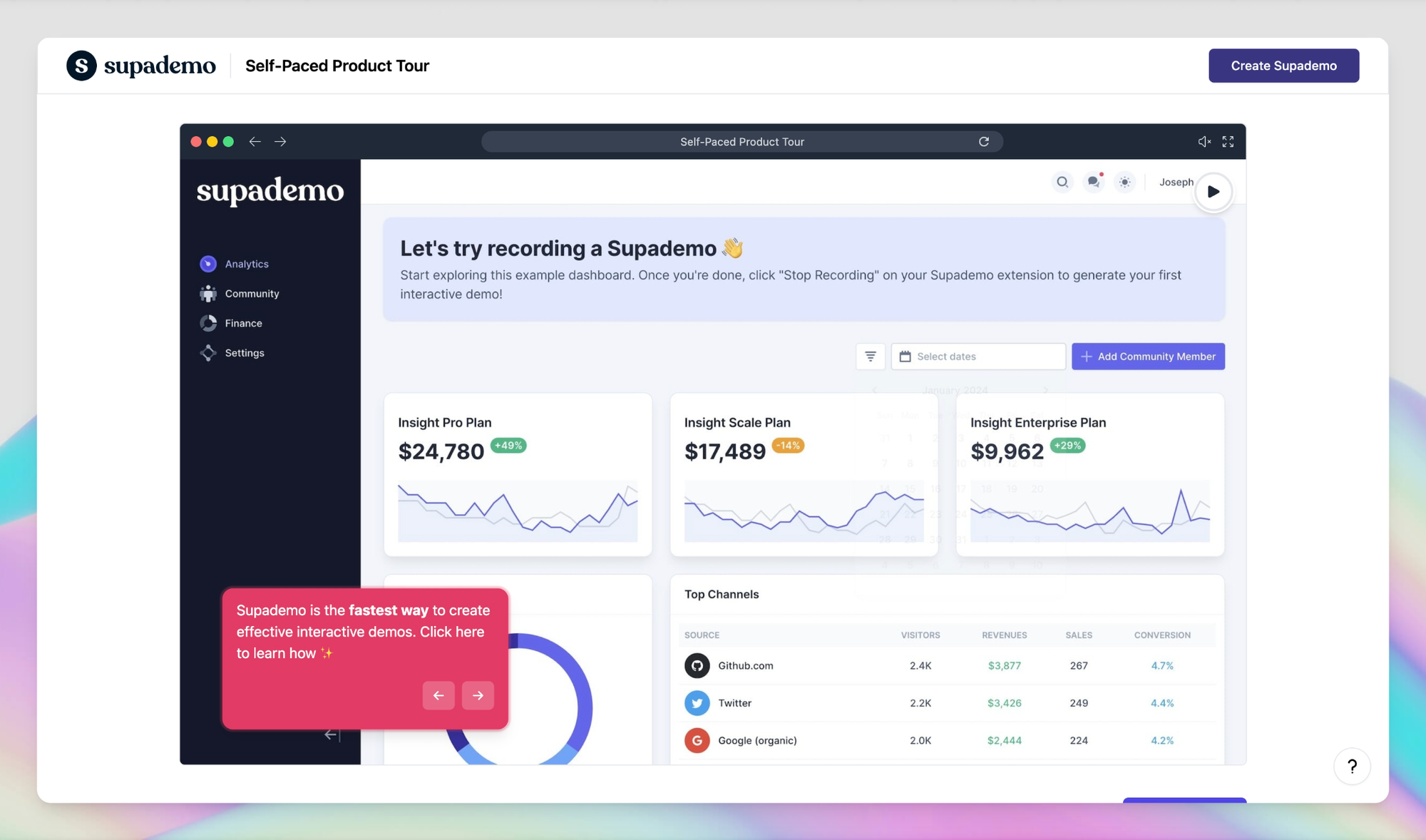Click the Self-Paced Product Tour address bar

click(x=742, y=142)
